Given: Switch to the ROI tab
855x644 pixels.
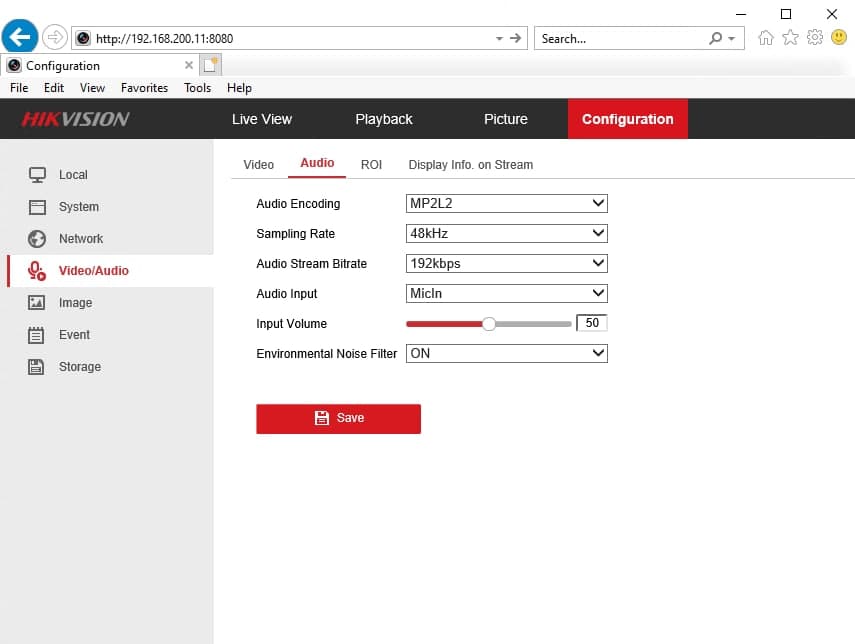Looking at the screenshot, I should click(x=371, y=165).
